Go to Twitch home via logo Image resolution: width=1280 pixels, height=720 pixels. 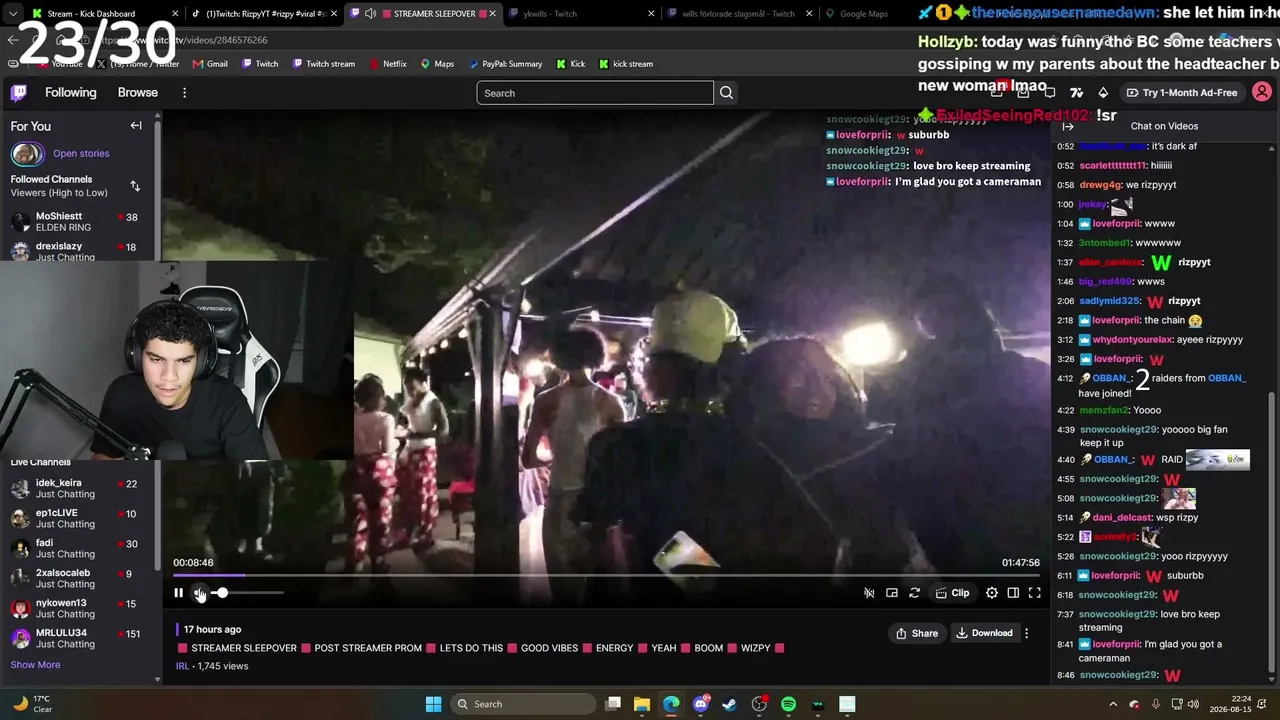[19, 93]
